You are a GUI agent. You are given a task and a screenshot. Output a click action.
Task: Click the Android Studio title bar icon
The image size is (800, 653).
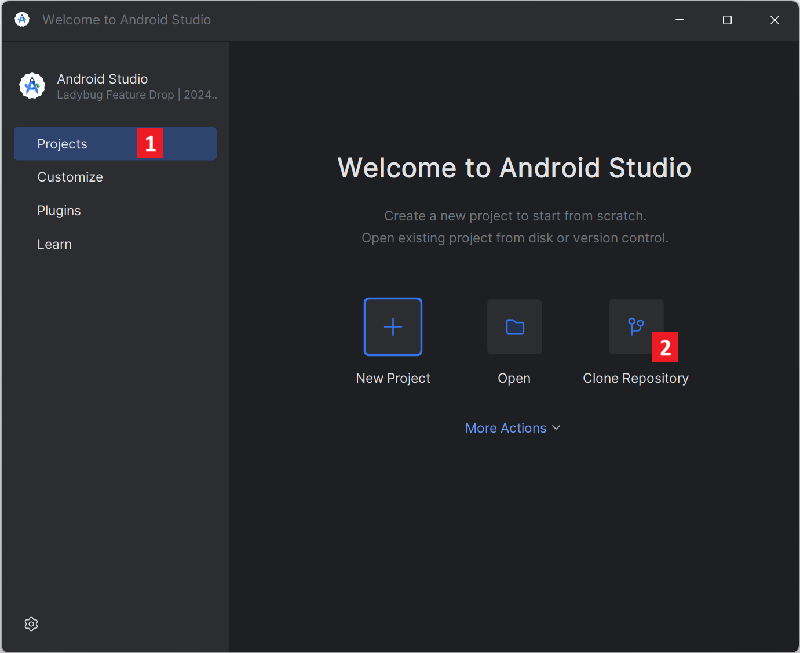(x=22, y=19)
